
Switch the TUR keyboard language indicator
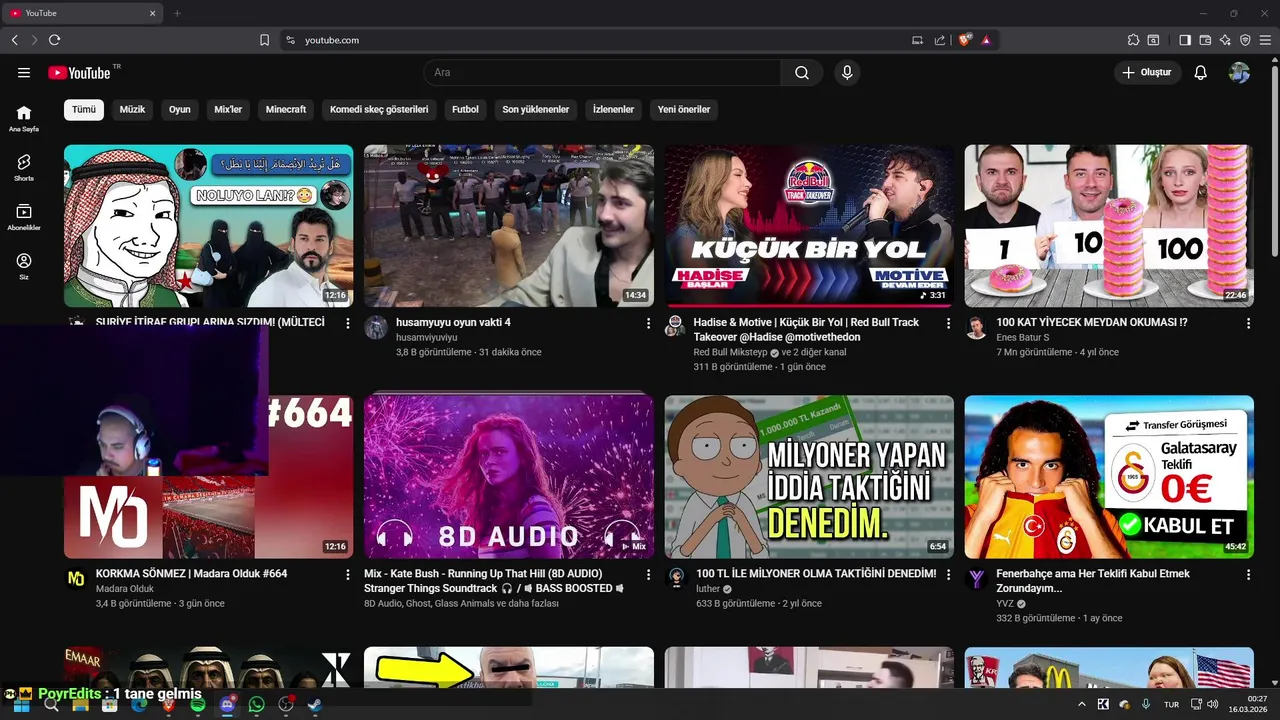coord(1171,705)
